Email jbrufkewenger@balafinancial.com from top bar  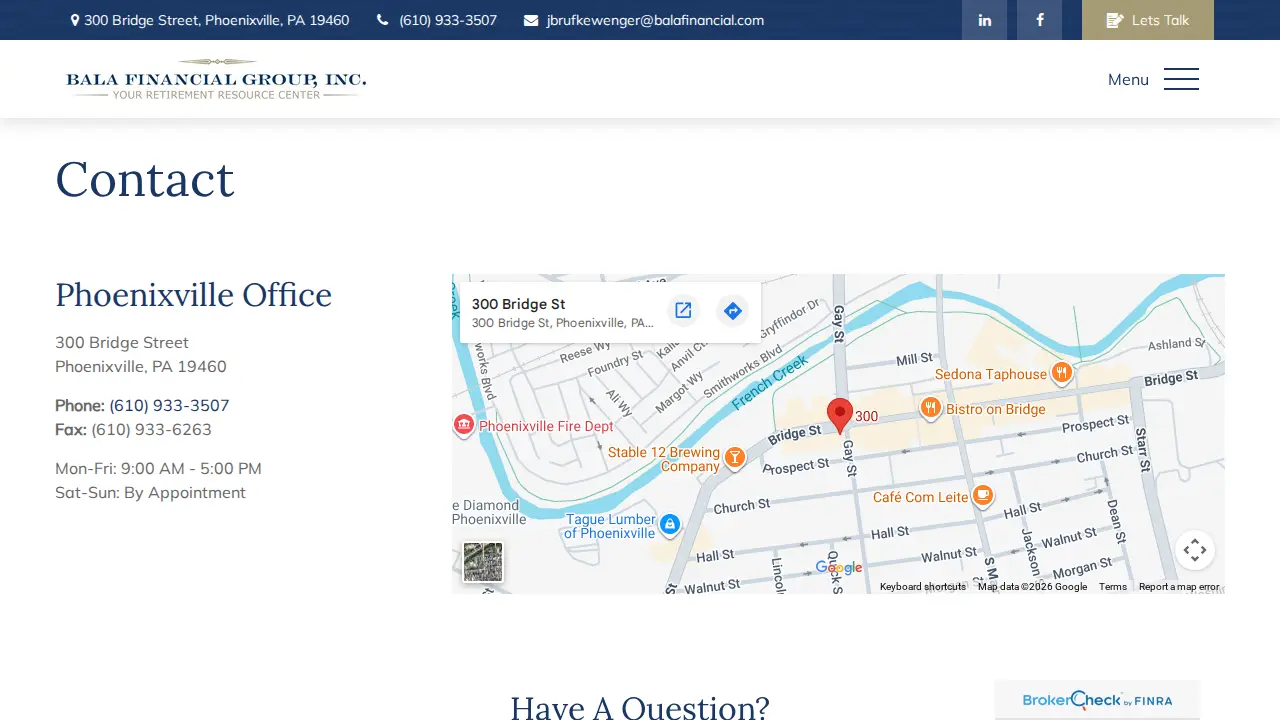644,20
